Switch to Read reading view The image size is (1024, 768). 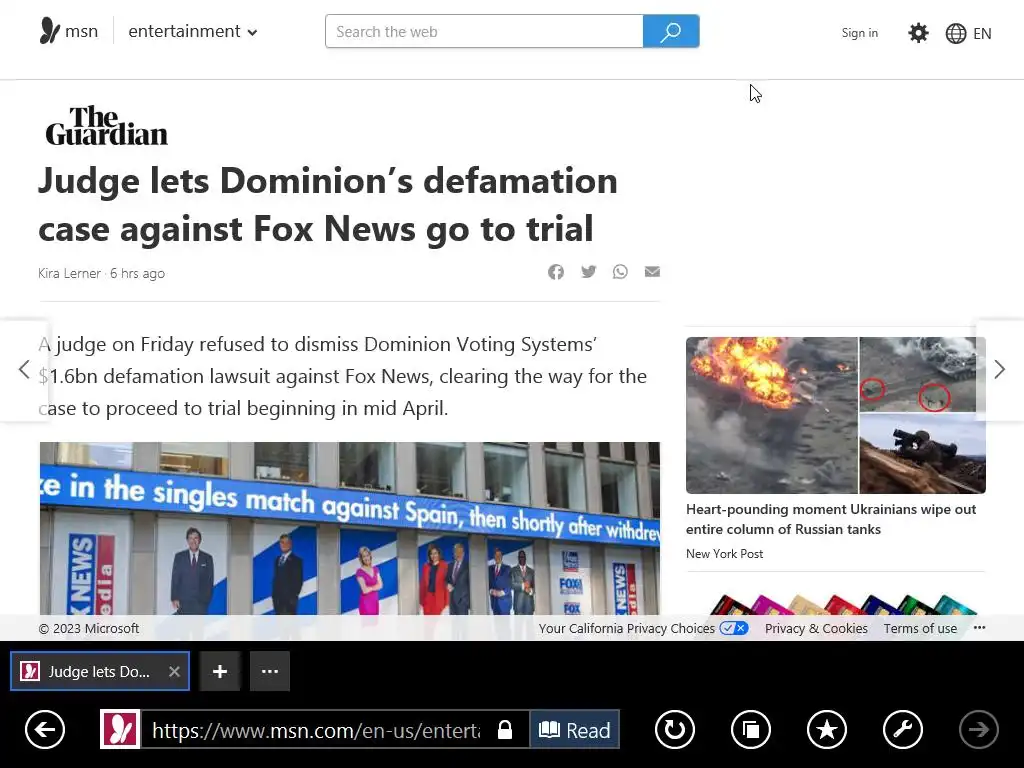coord(575,729)
